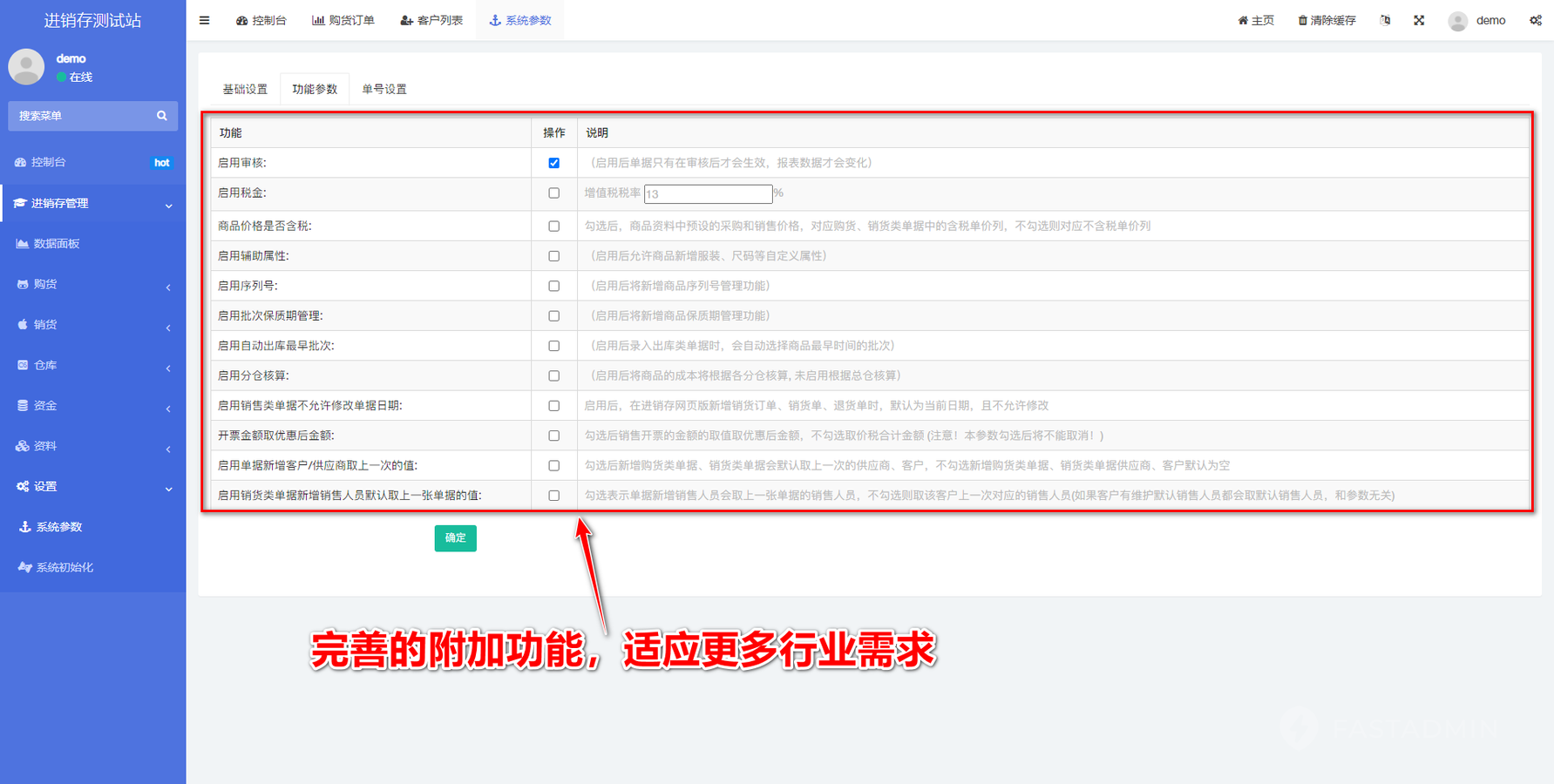The image size is (1554, 784).
Task: Check the 启用序列号 checkbox
Action: pyautogui.click(x=553, y=286)
